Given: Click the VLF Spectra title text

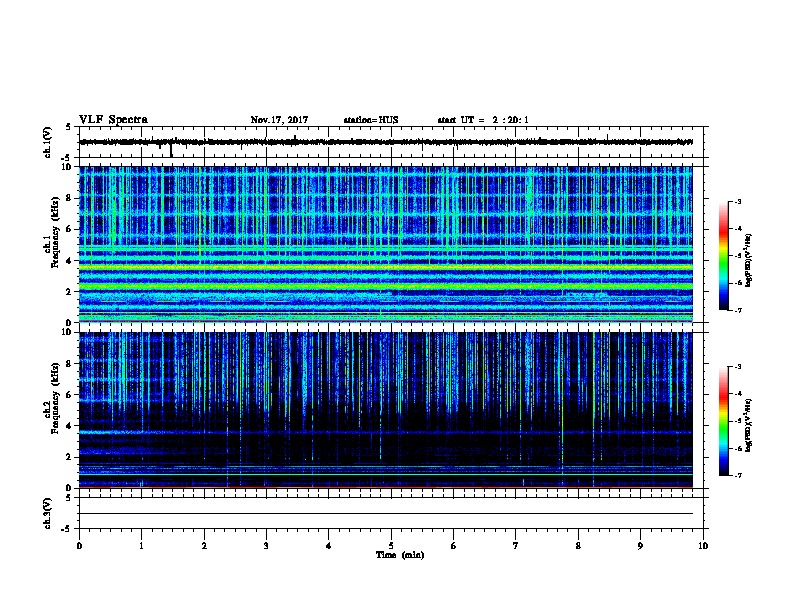Looking at the screenshot, I should pyautogui.click(x=113, y=120).
